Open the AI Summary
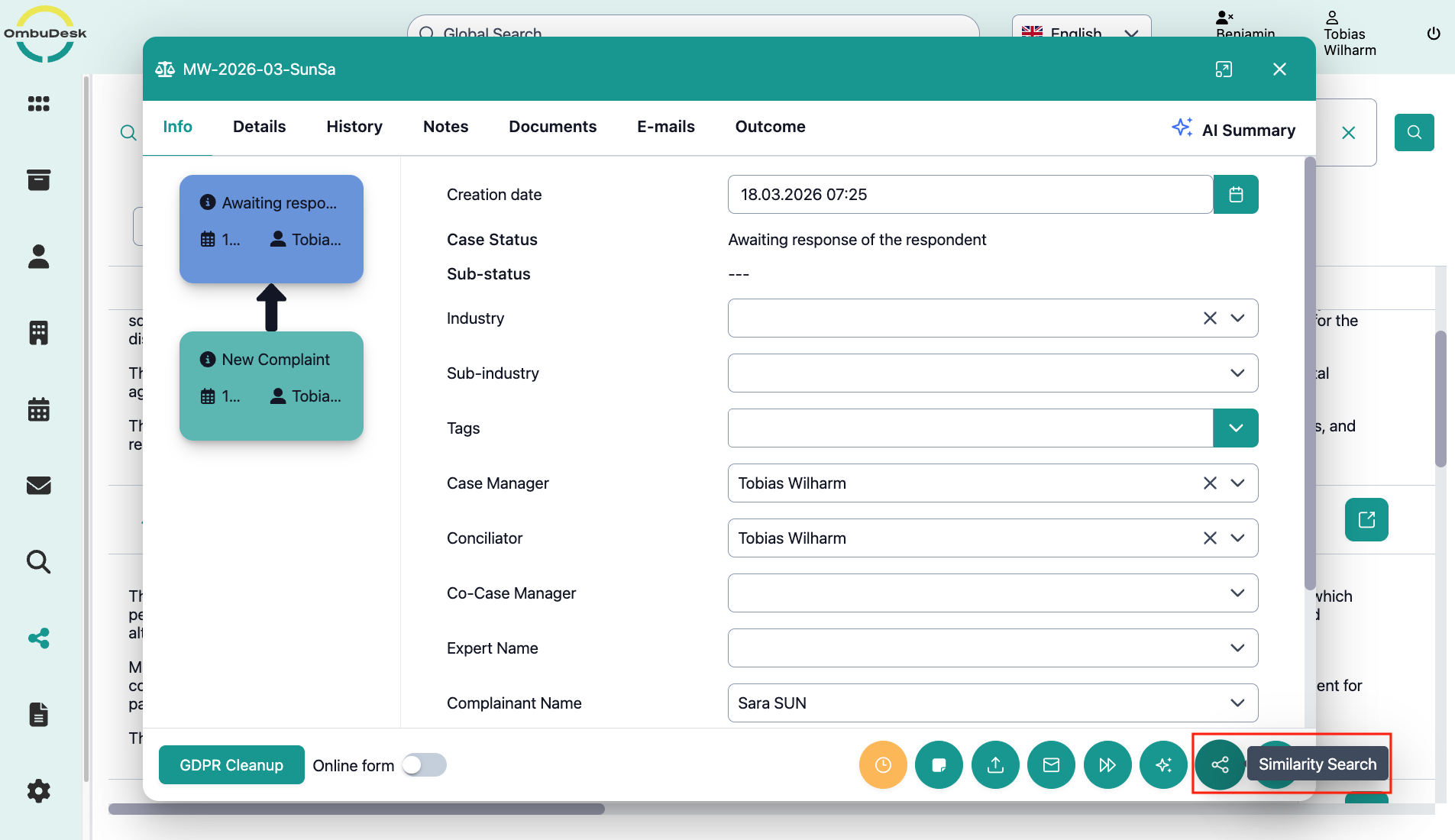This screenshot has width=1455, height=840. coord(1234,129)
